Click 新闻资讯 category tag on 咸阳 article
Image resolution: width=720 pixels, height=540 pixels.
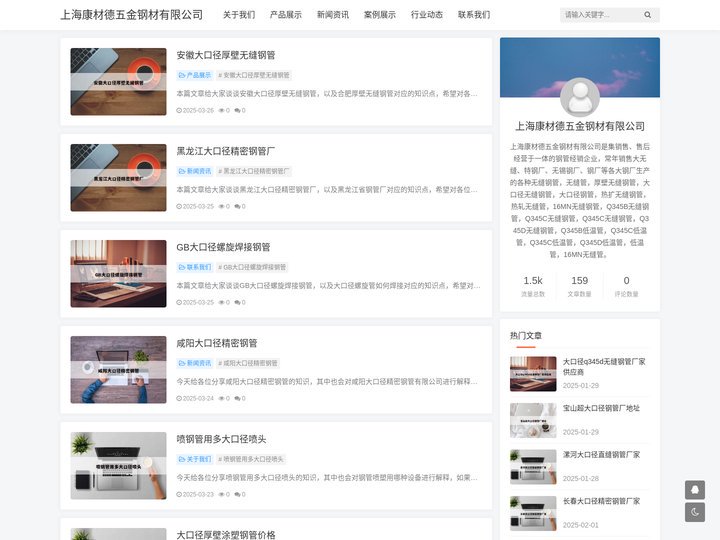pos(195,363)
